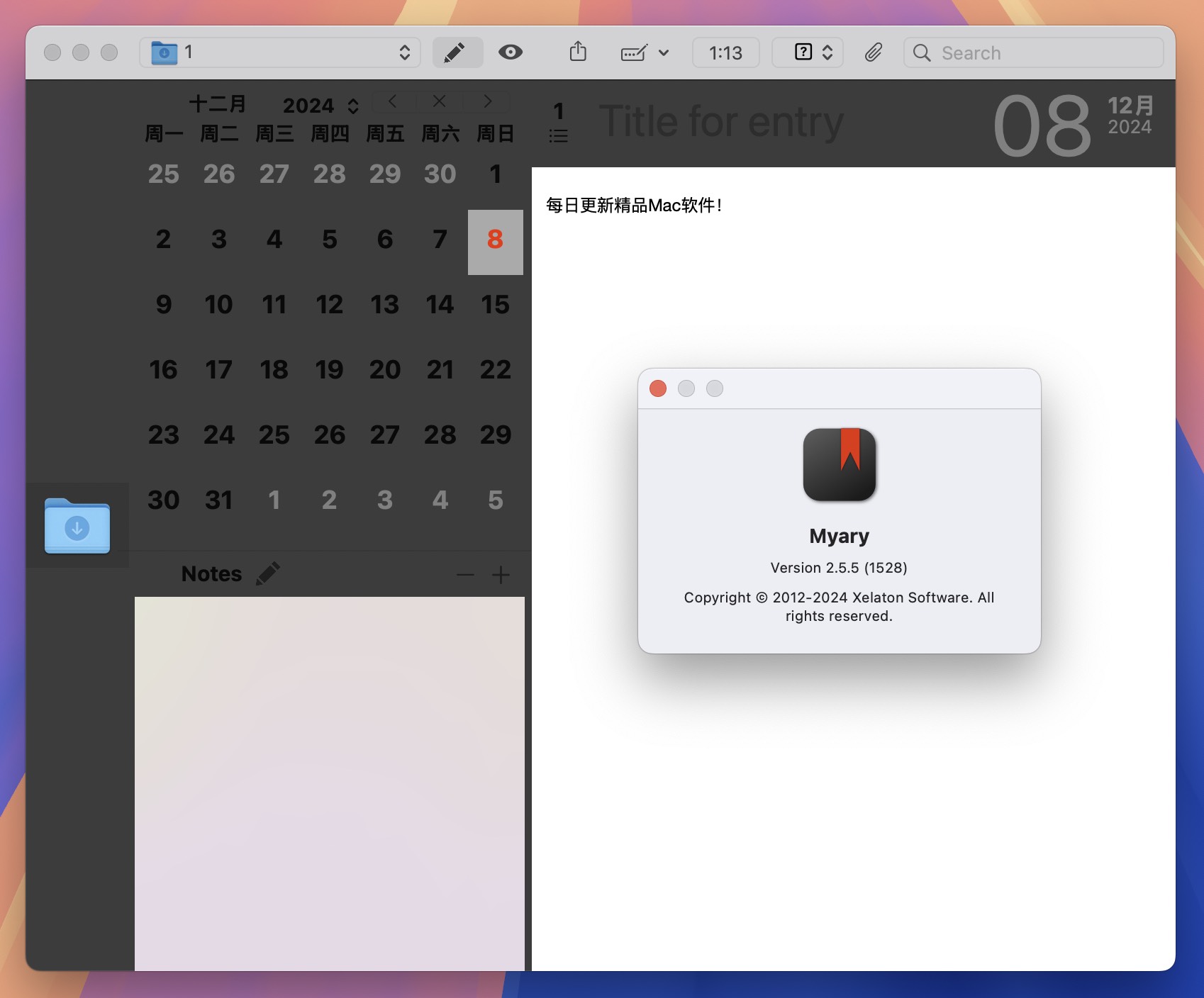Open the share menu in the toolbar

[578, 52]
